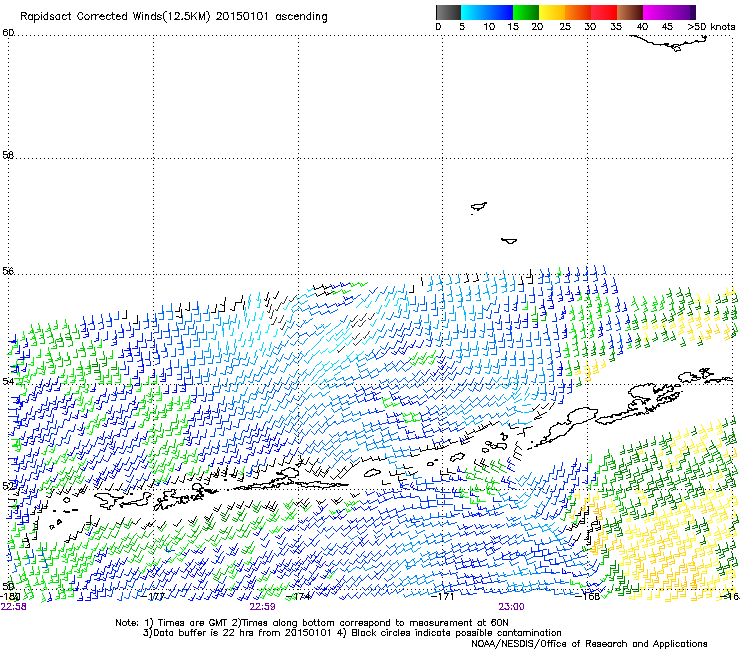Click the yellow 20-25 knots color band
The width and height of the screenshot is (740, 650).
[552, 12]
